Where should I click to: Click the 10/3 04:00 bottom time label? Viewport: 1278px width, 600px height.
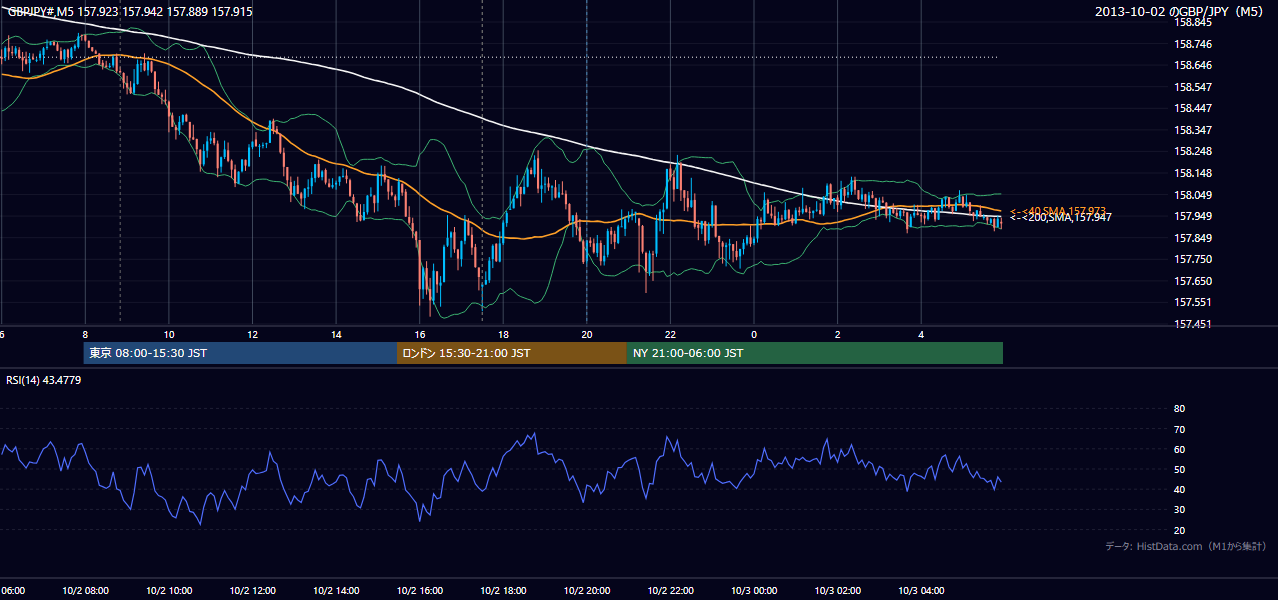coord(920,591)
